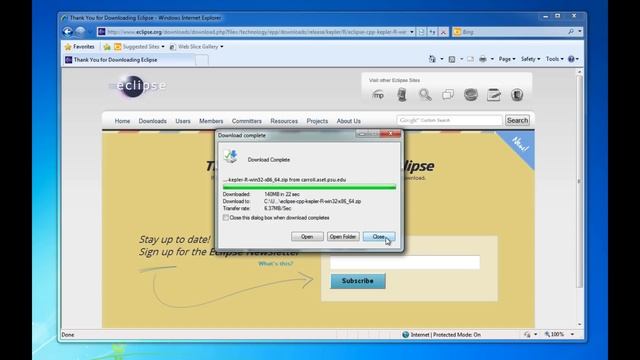Click the browser Back arrow button
The image size is (640, 360).
(x=68, y=31)
